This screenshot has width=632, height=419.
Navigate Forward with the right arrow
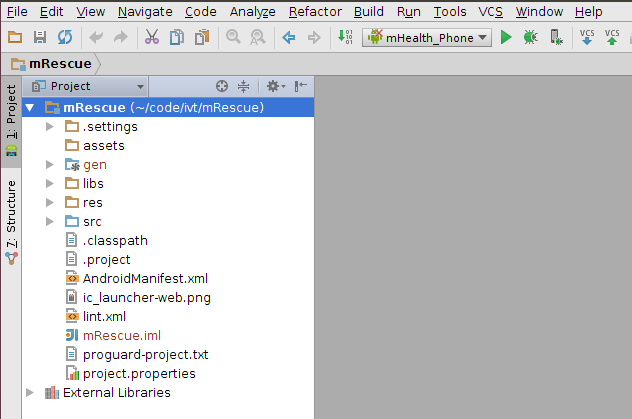pyautogui.click(x=314, y=37)
